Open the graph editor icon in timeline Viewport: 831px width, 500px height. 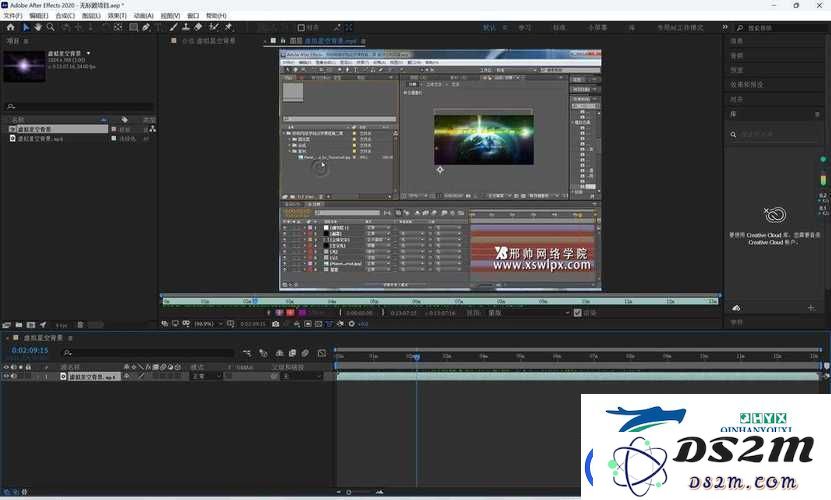(x=322, y=353)
